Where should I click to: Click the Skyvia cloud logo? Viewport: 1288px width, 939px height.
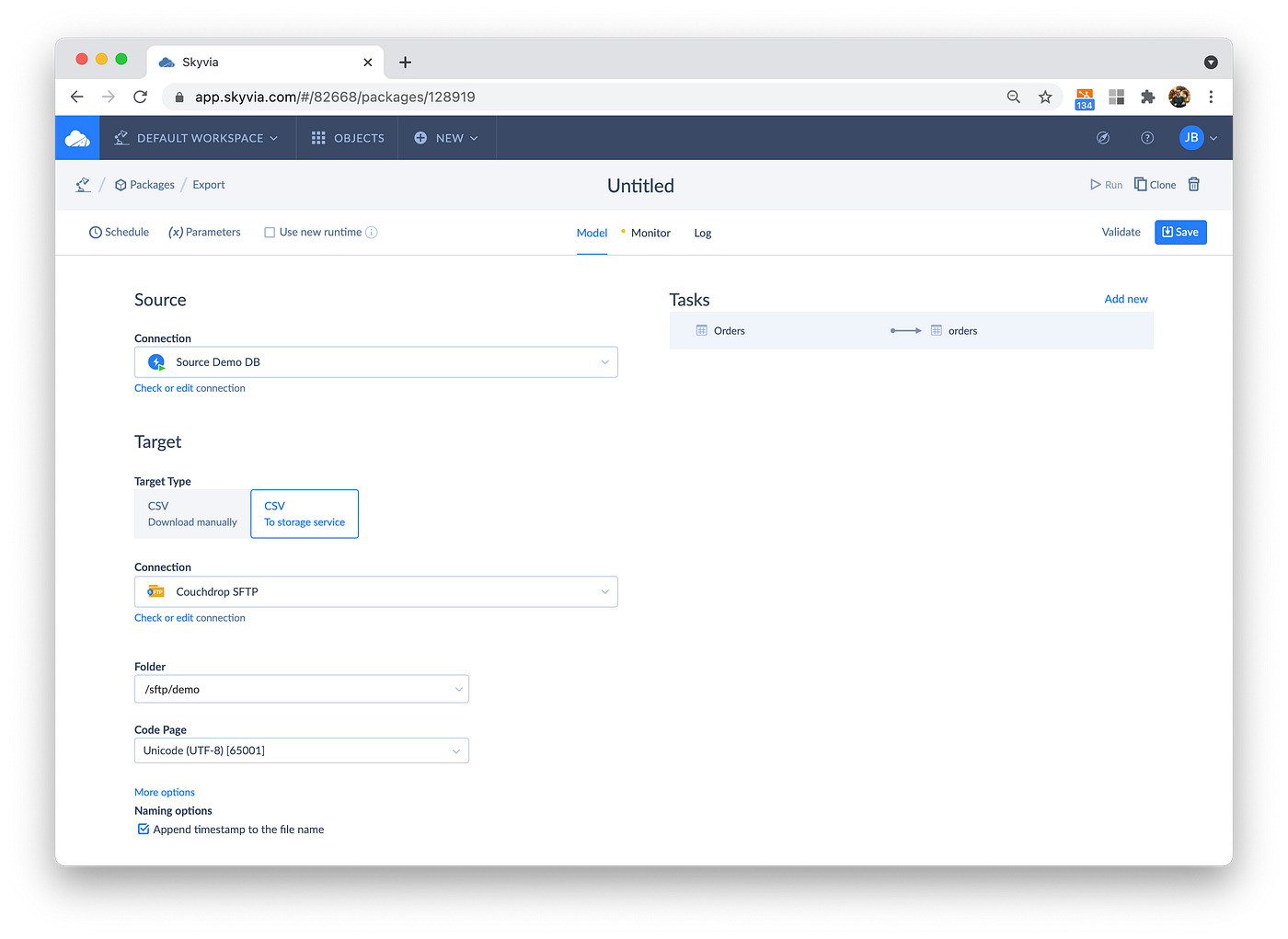(x=76, y=137)
